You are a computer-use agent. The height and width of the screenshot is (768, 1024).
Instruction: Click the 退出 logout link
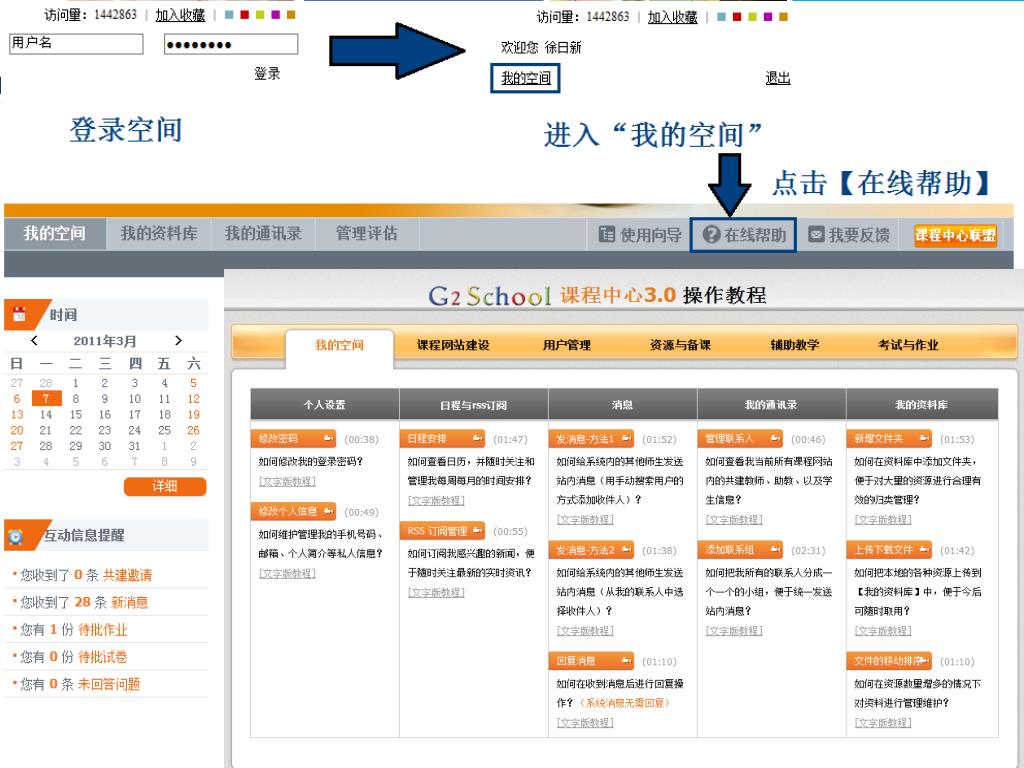tap(778, 78)
